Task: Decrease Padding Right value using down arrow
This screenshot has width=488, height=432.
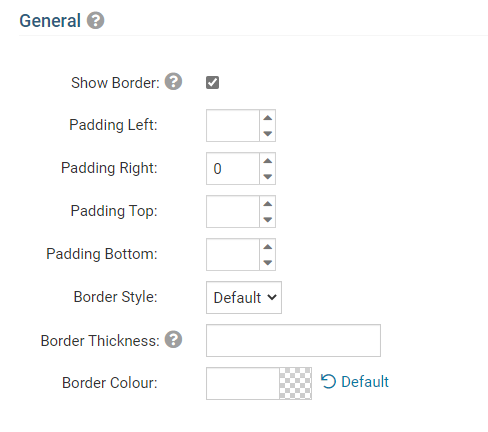Action: [x=267, y=176]
